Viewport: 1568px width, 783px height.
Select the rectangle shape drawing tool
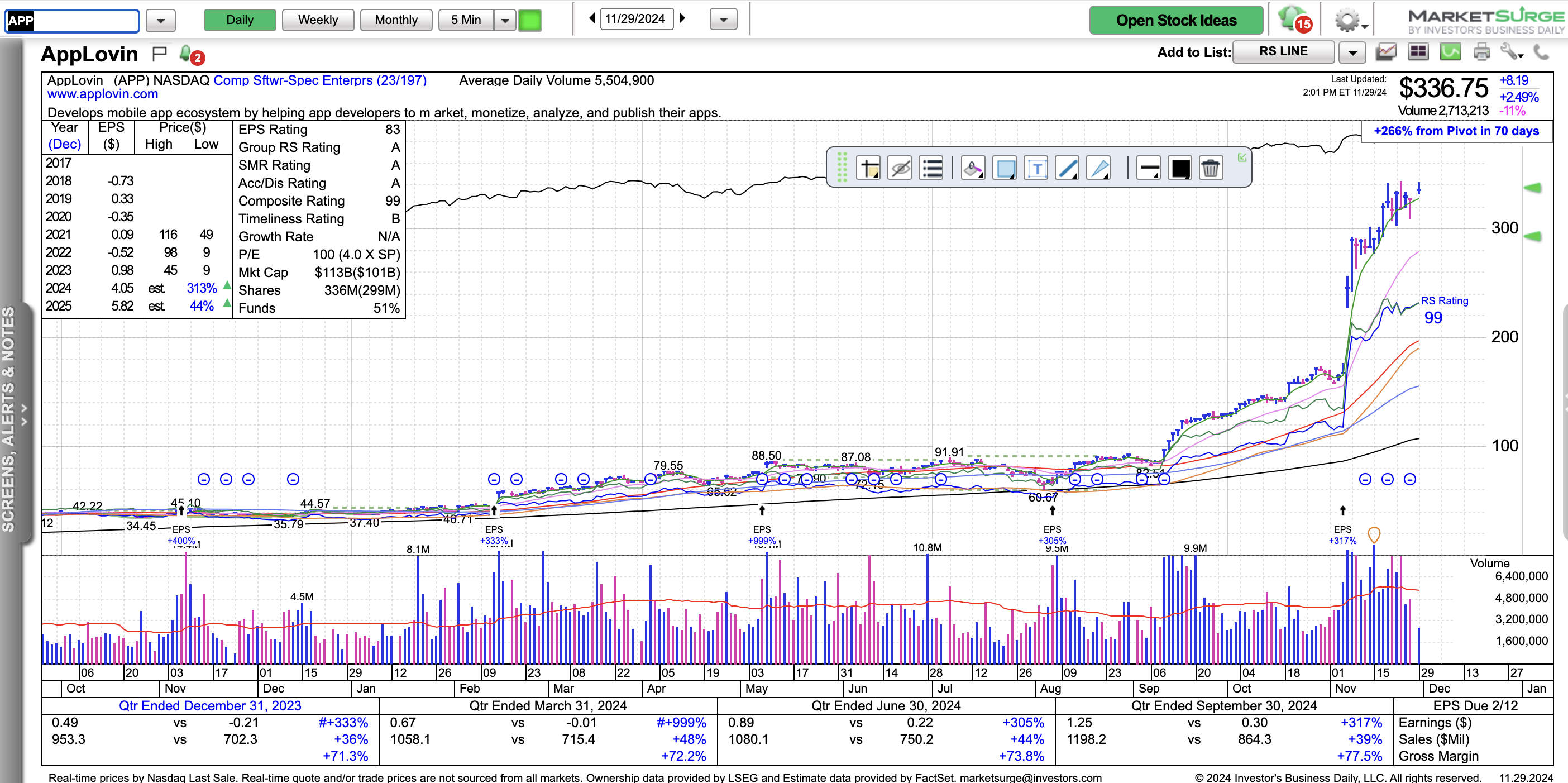pyautogui.click(x=1004, y=168)
